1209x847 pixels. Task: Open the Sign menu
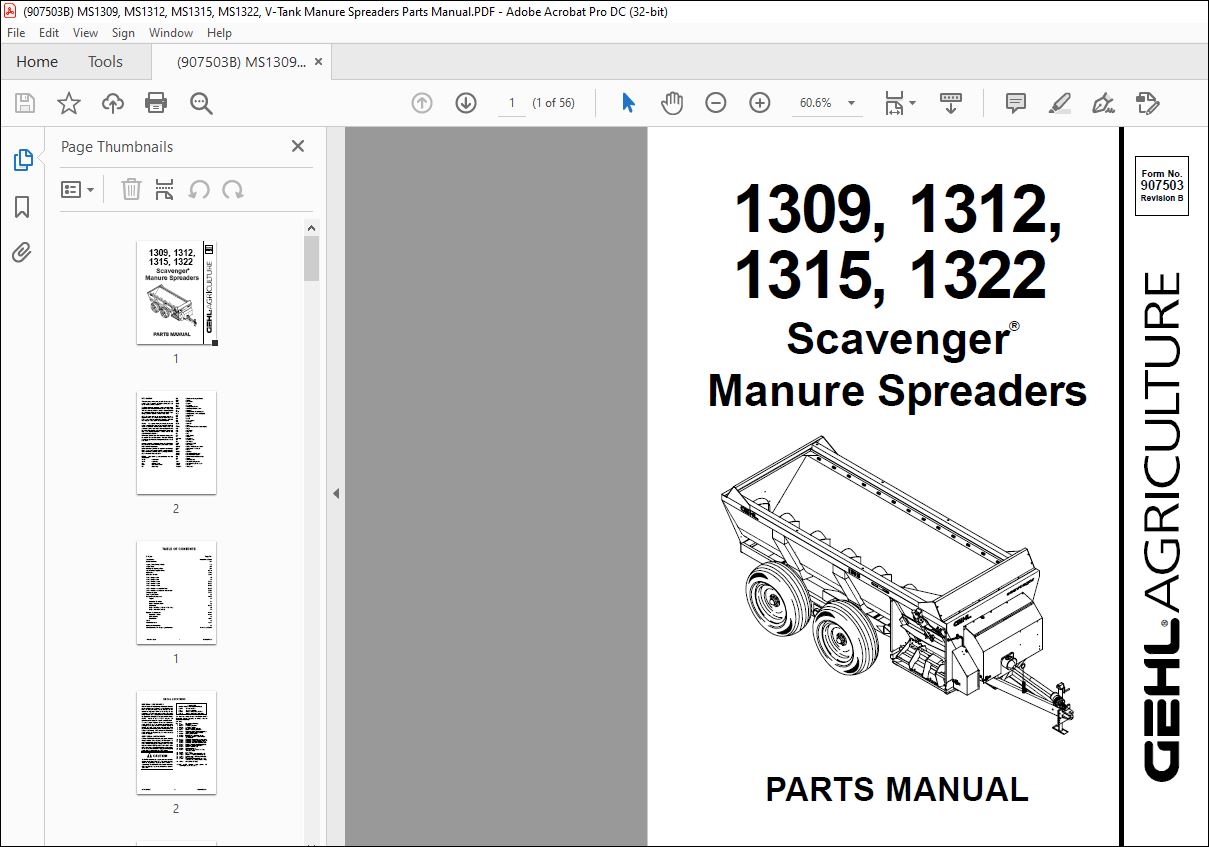point(123,33)
